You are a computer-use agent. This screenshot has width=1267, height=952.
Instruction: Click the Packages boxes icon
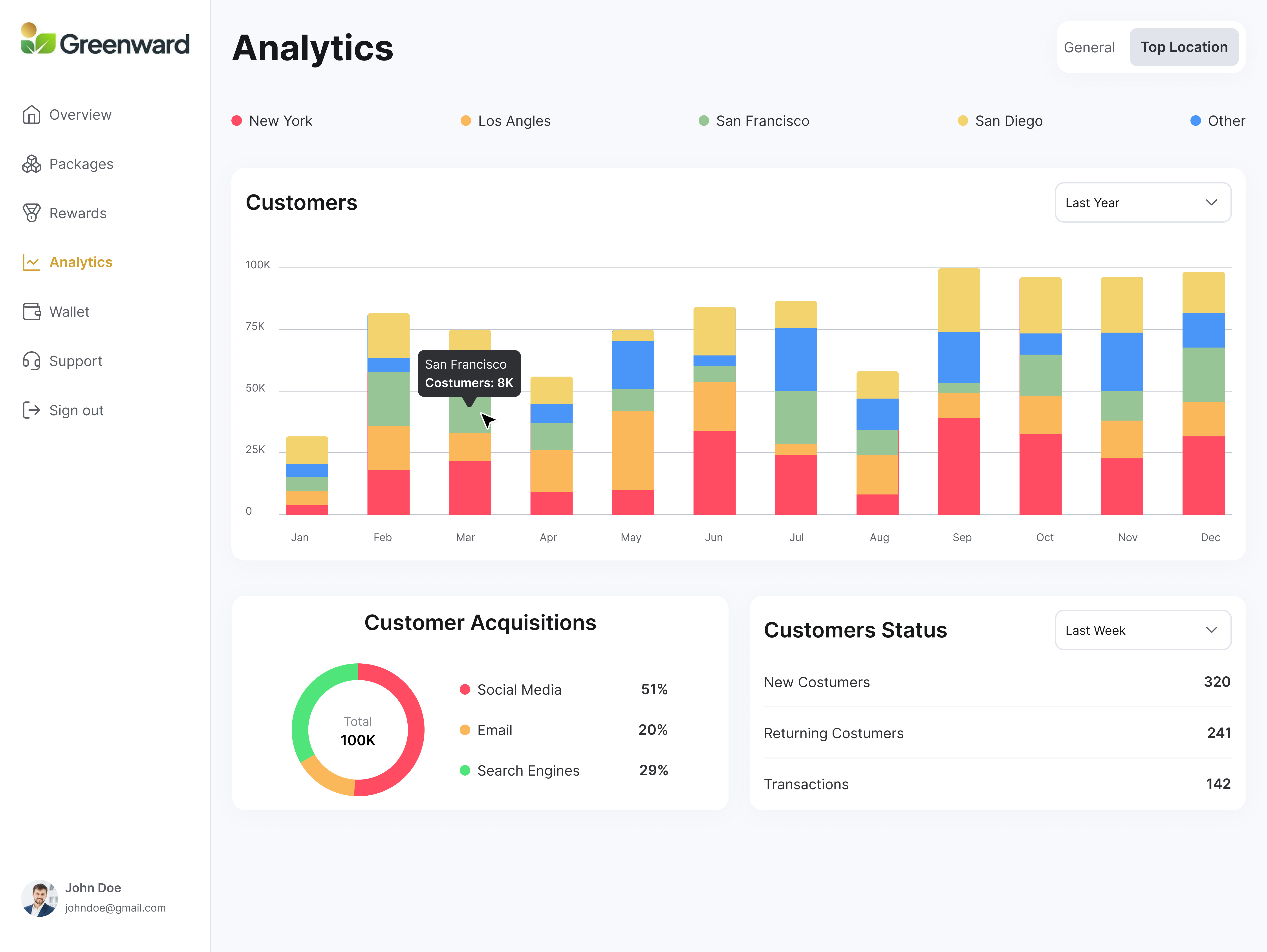point(31,164)
